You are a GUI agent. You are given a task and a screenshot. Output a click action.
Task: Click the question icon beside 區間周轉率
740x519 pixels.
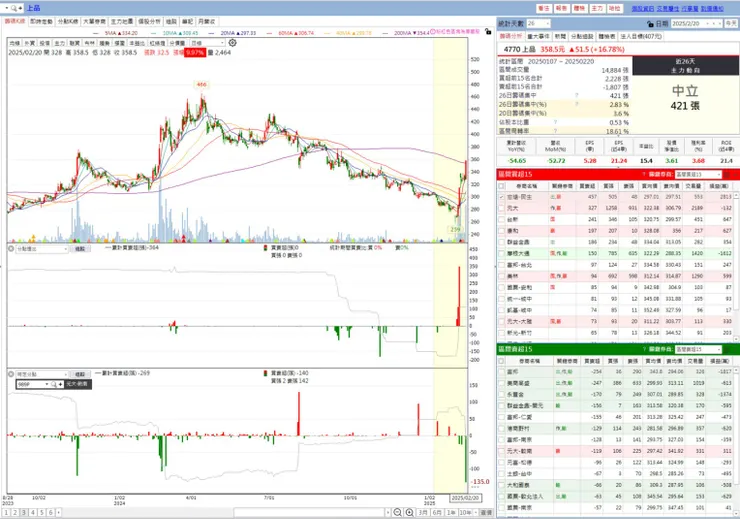[555, 131]
